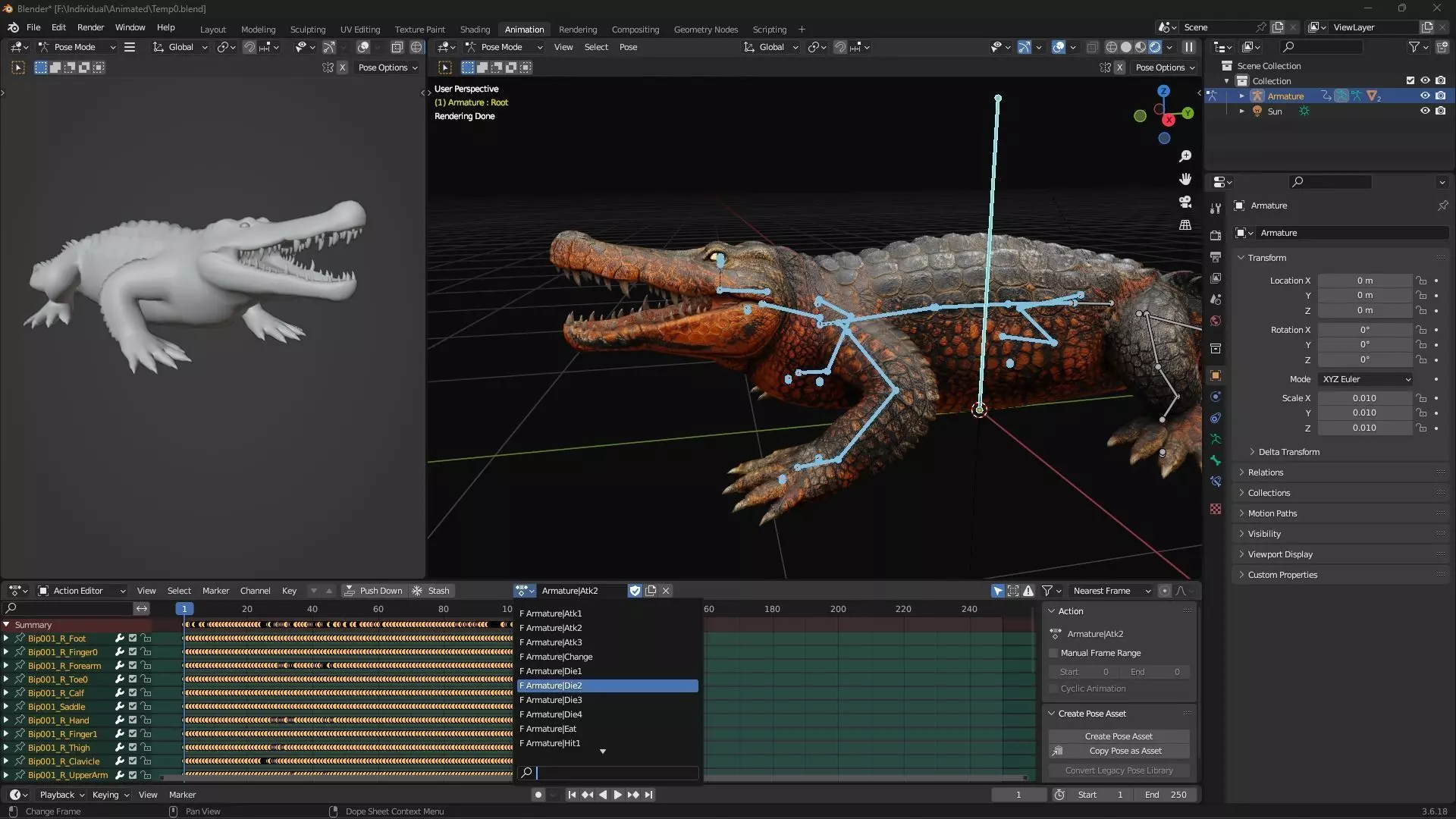Viewport: 1456px width, 819px height.
Task: Select solid viewport shading
Action: 1126,47
